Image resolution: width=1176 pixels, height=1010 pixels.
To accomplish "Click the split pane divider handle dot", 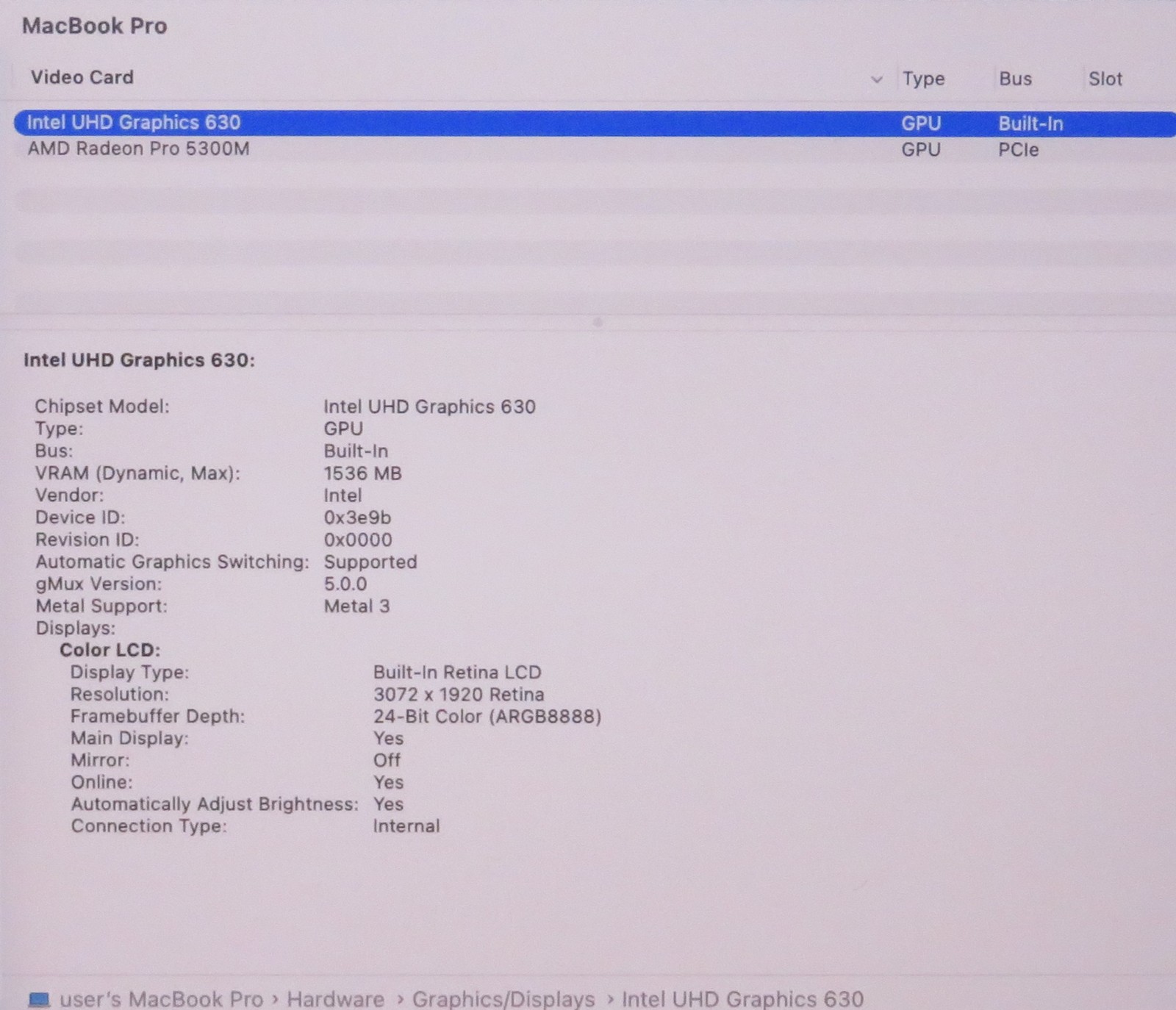I will [598, 322].
